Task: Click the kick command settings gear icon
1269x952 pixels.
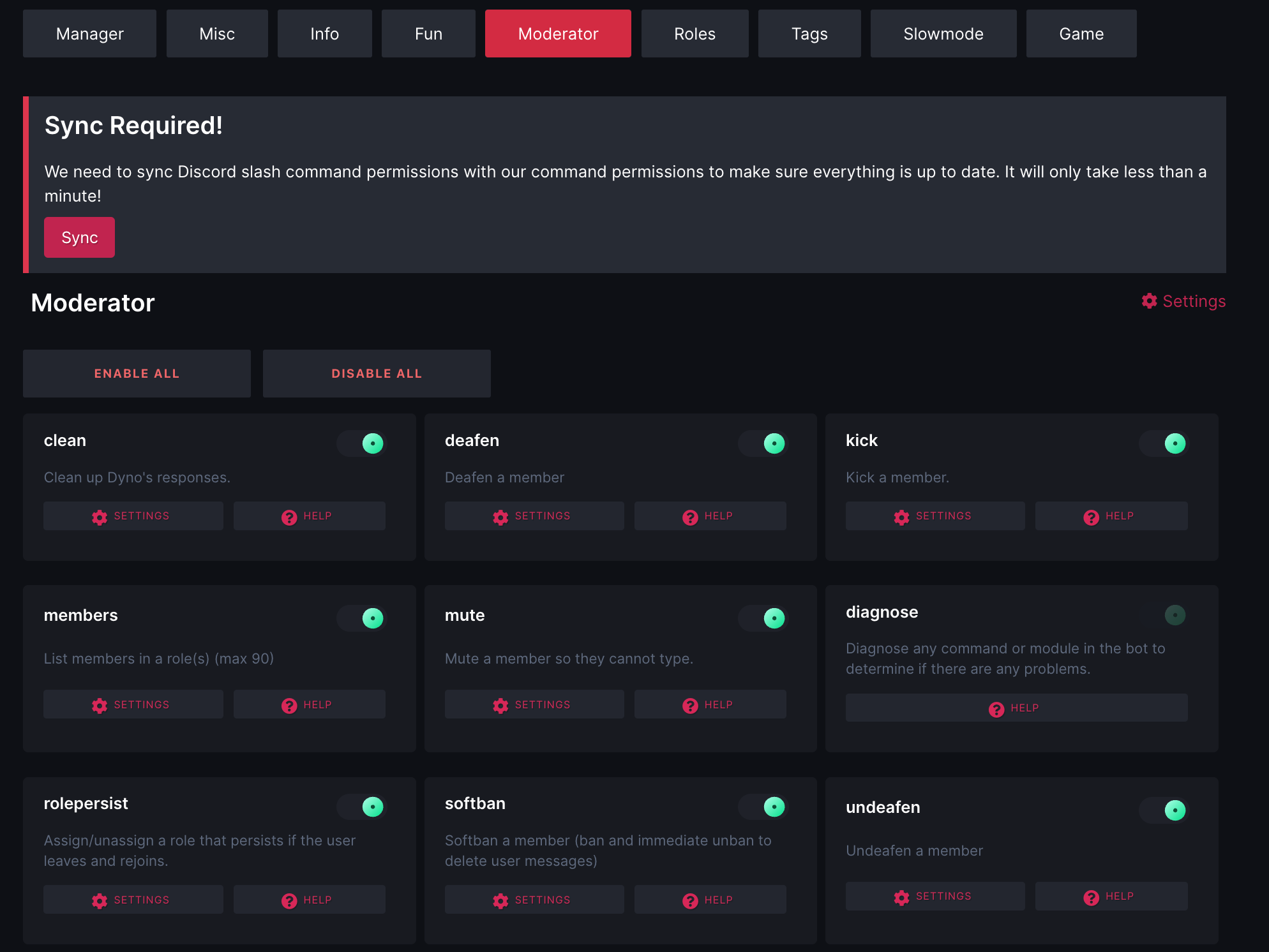Action: [901, 517]
